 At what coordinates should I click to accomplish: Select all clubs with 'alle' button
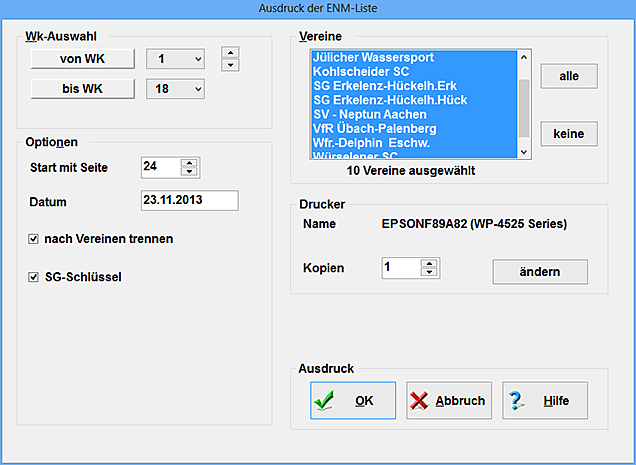click(x=568, y=76)
